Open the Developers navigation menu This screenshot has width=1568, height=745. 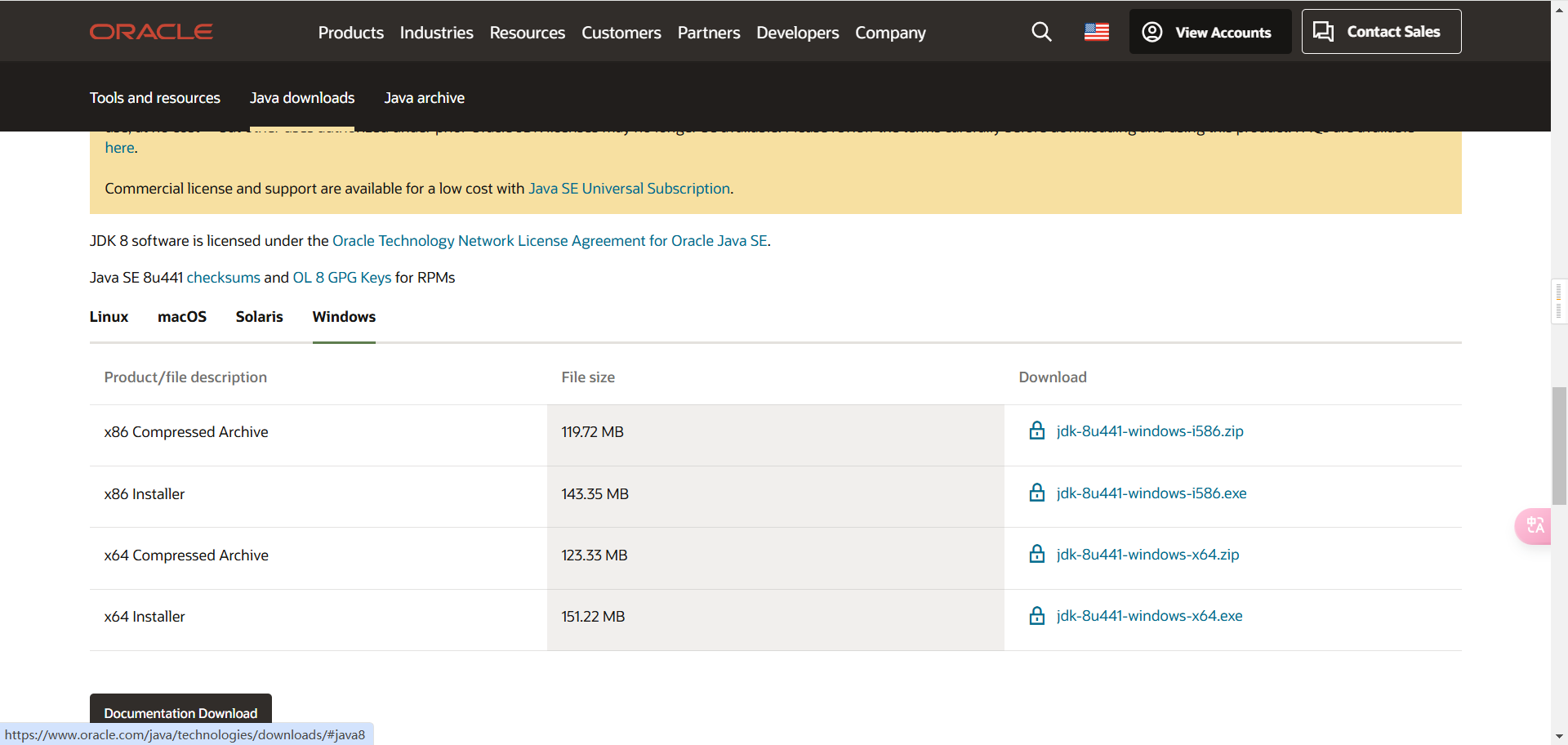coord(797,33)
